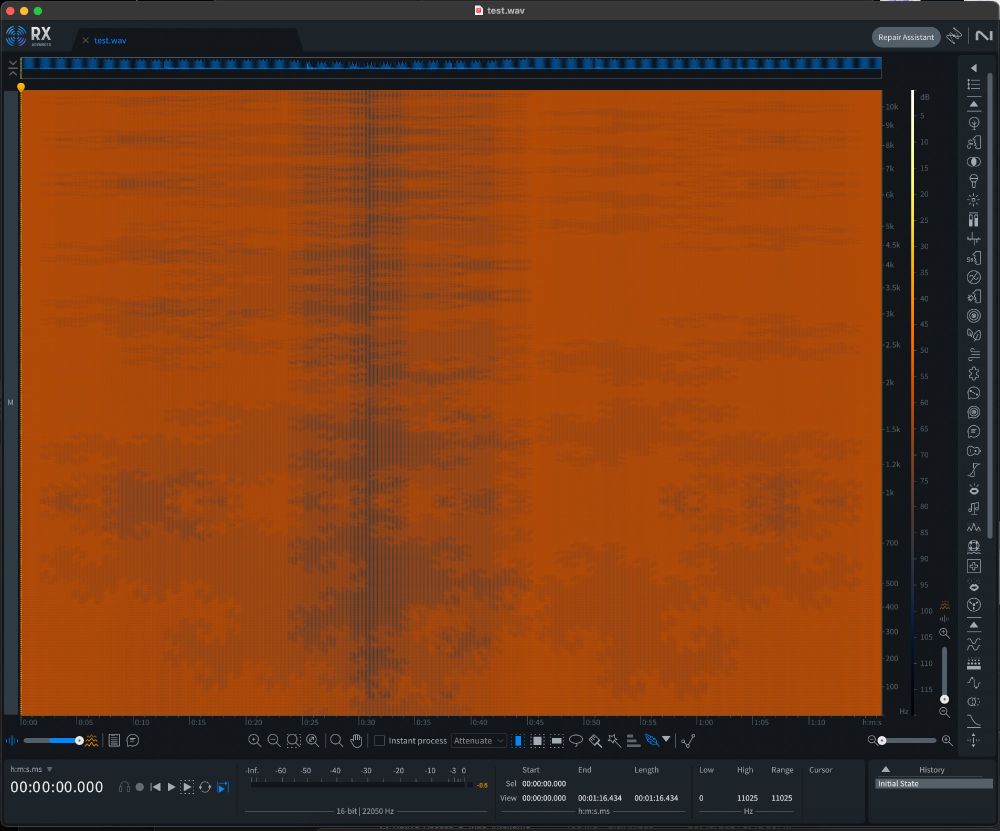1000x831 pixels.
Task: Toggle playhead follows playback
Action: pyautogui.click(x=223, y=787)
